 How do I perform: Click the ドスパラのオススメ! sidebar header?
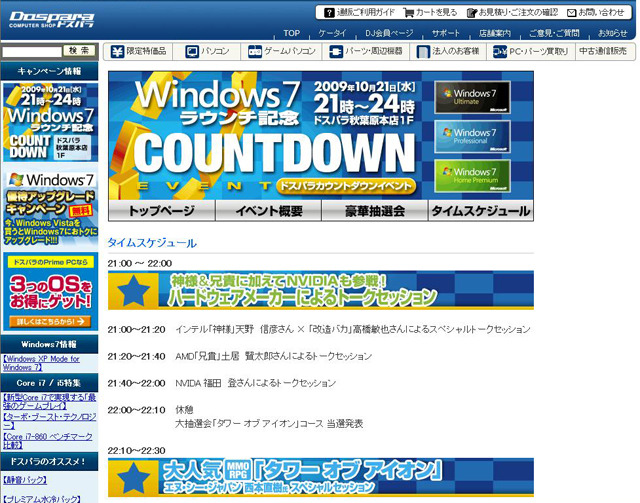pos(49,461)
